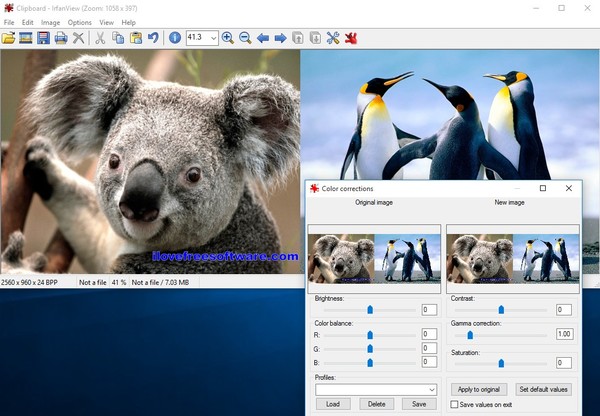600x416 pixels.
Task: Open the Image menu
Action: tap(50, 22)
